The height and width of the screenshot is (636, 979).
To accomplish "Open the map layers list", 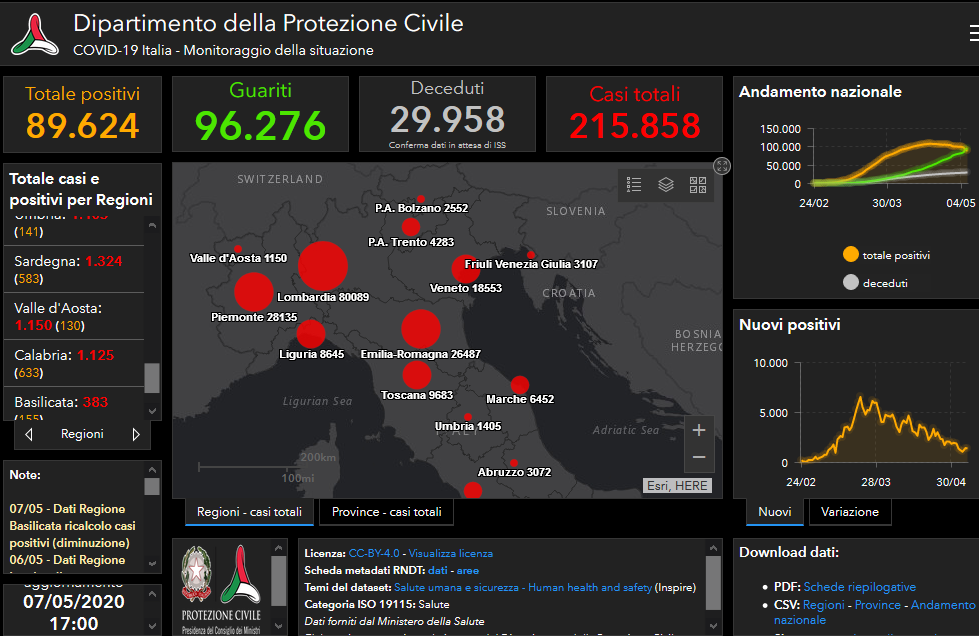I will [666, 185].
